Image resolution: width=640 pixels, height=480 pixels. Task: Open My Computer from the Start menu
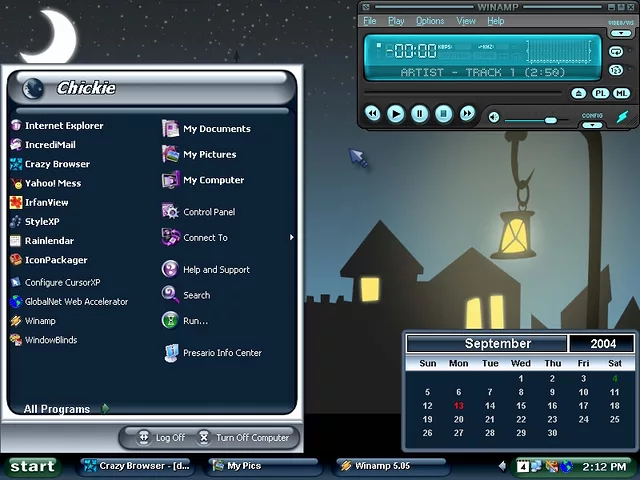click(213, 181)
